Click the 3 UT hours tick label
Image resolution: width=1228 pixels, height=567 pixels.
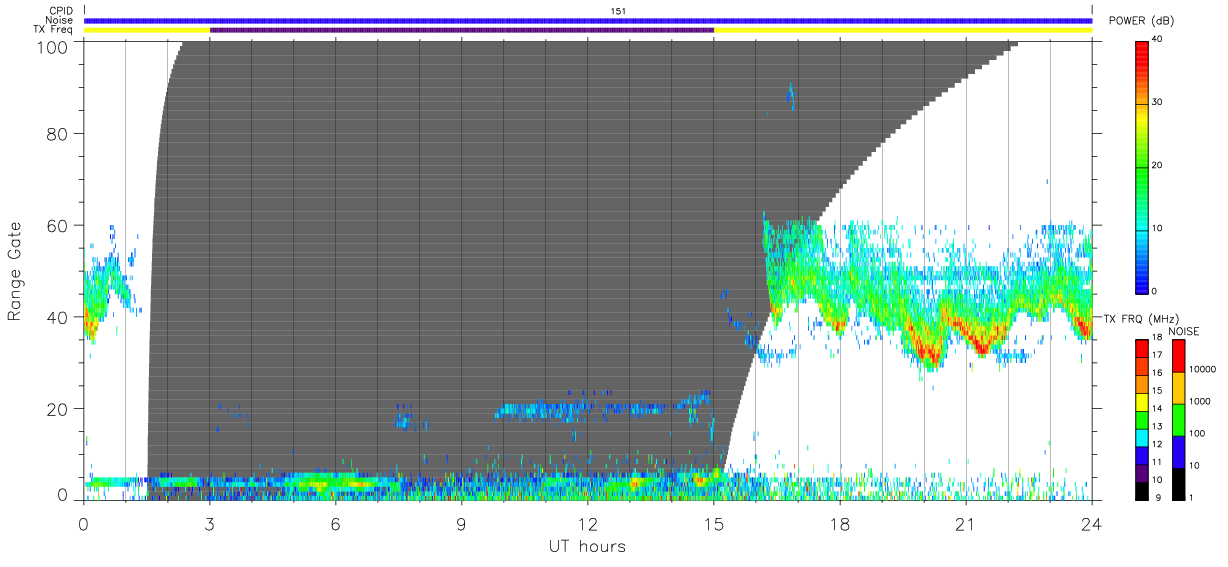click(210, 523)
